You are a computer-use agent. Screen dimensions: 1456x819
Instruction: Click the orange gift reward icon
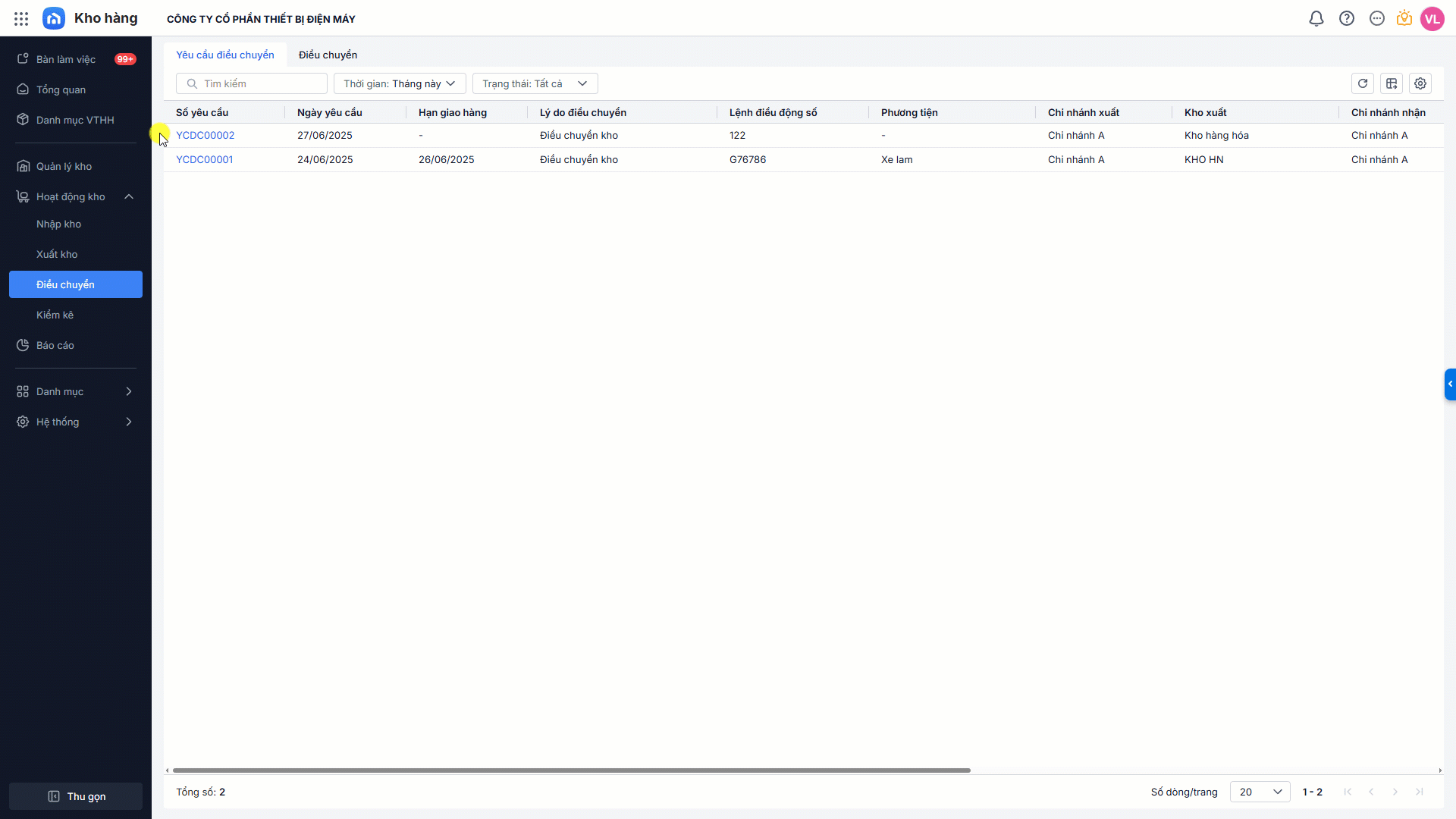(1404, 19)
